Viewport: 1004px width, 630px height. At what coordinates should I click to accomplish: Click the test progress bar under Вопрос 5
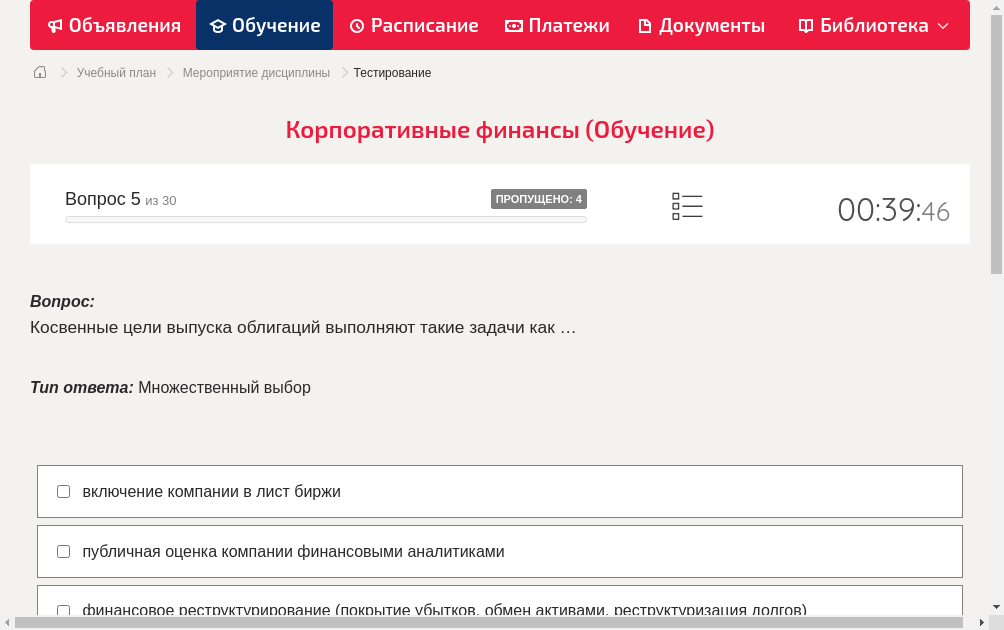[325, 219]
